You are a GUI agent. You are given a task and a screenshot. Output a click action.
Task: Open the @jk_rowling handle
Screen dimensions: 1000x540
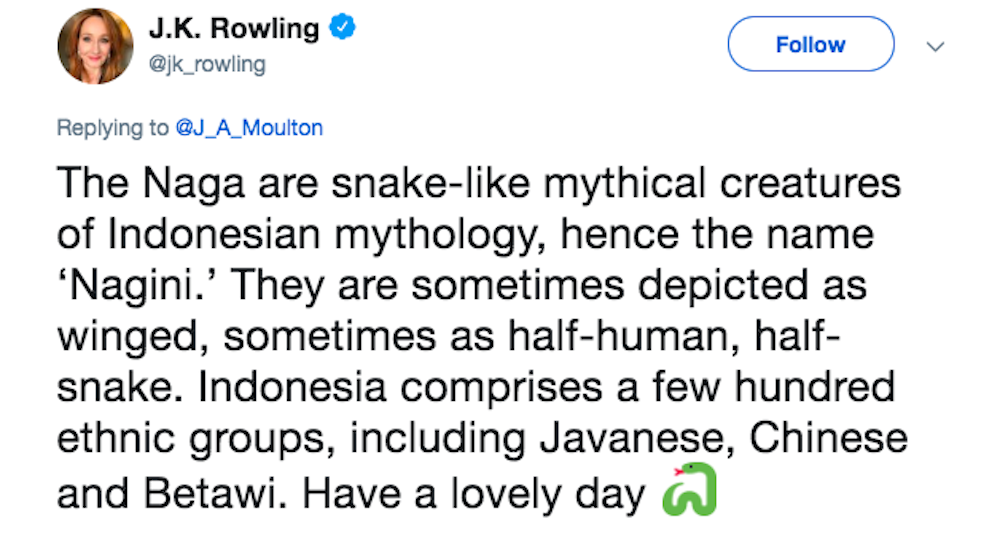[207, 65]
